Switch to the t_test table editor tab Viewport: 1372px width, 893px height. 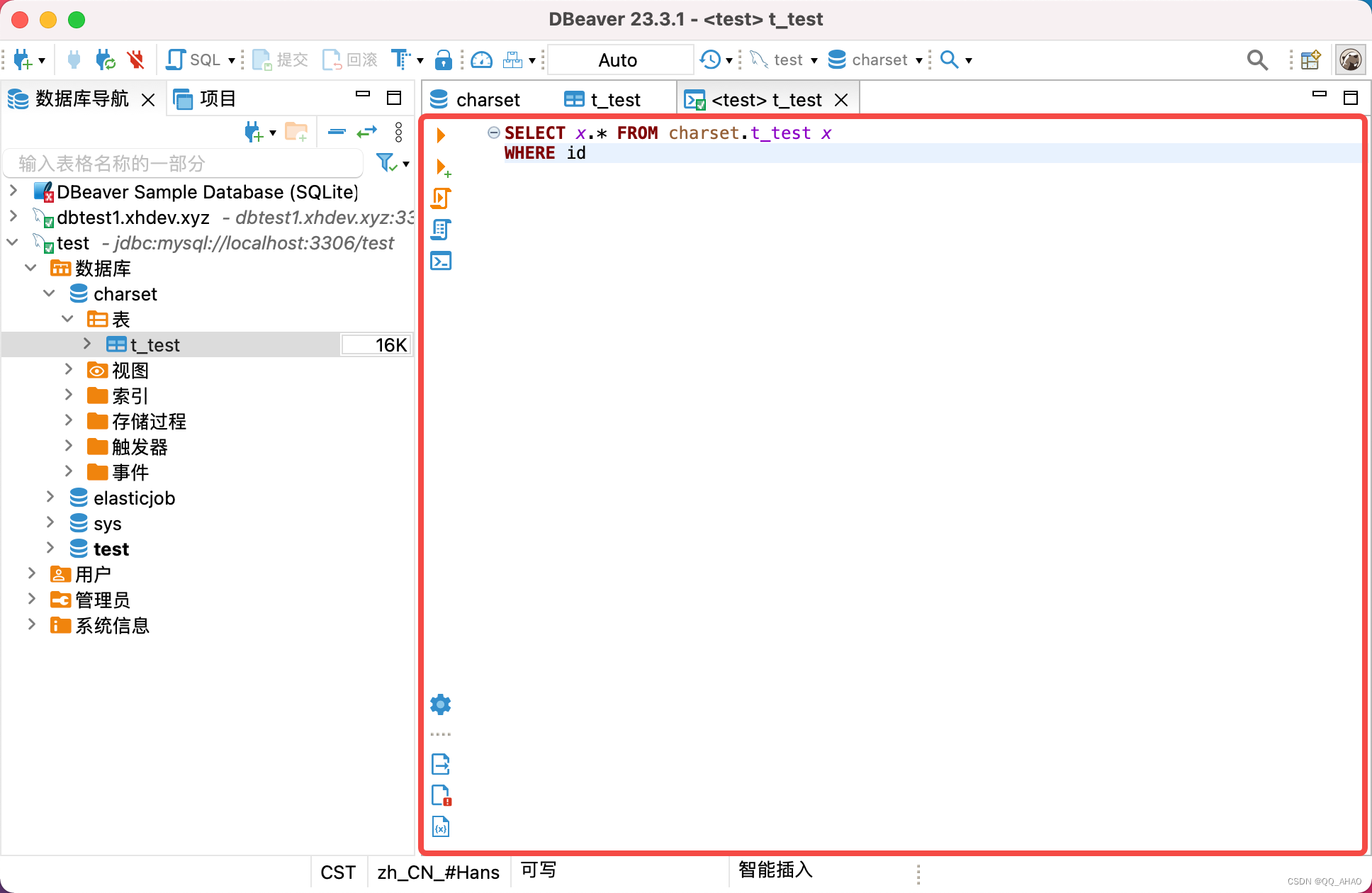[x=602, y=100]
